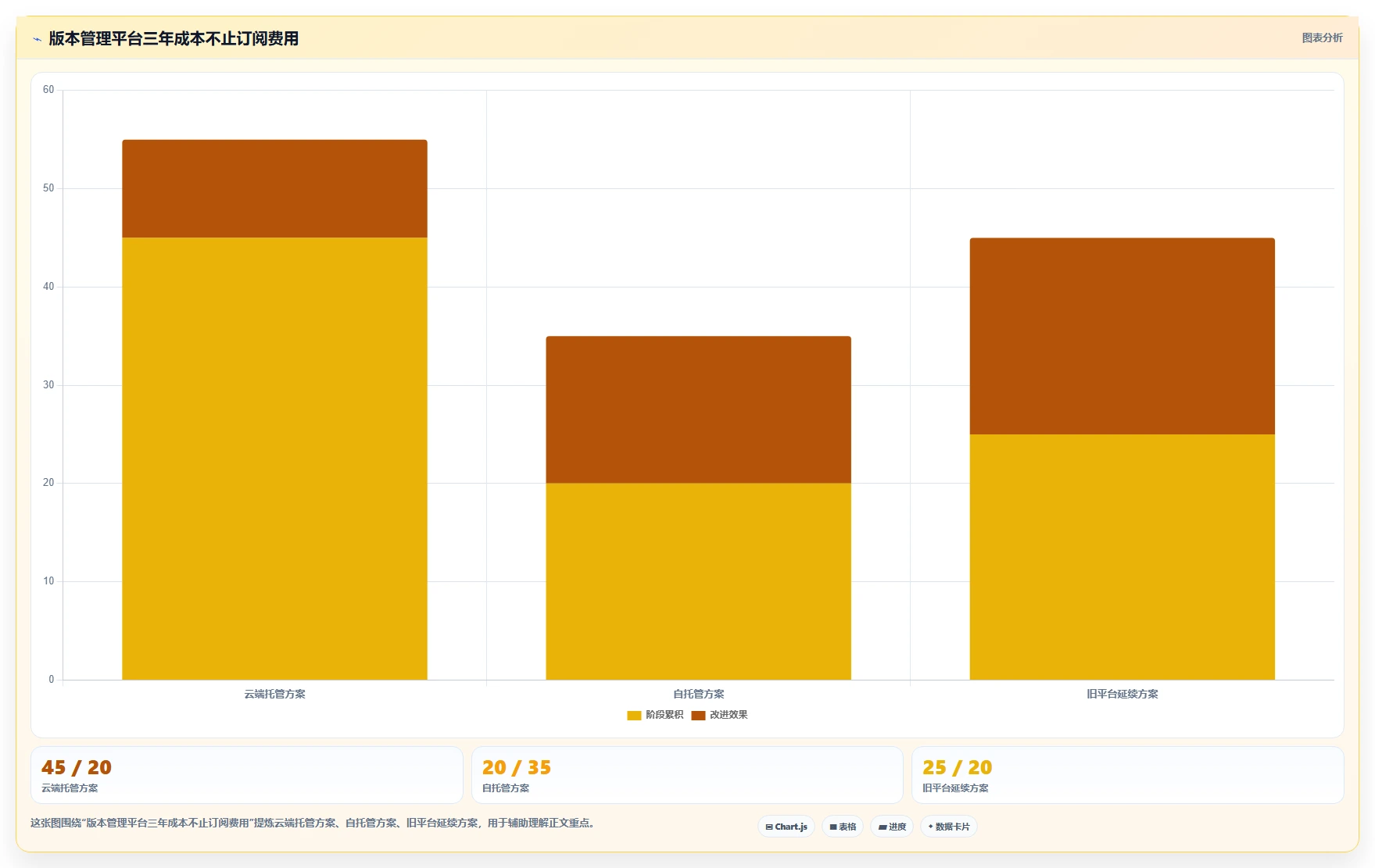Click the 云端托管方案 x-axis label
Screen dimensions: 1375x868
[x=274, y=694]
